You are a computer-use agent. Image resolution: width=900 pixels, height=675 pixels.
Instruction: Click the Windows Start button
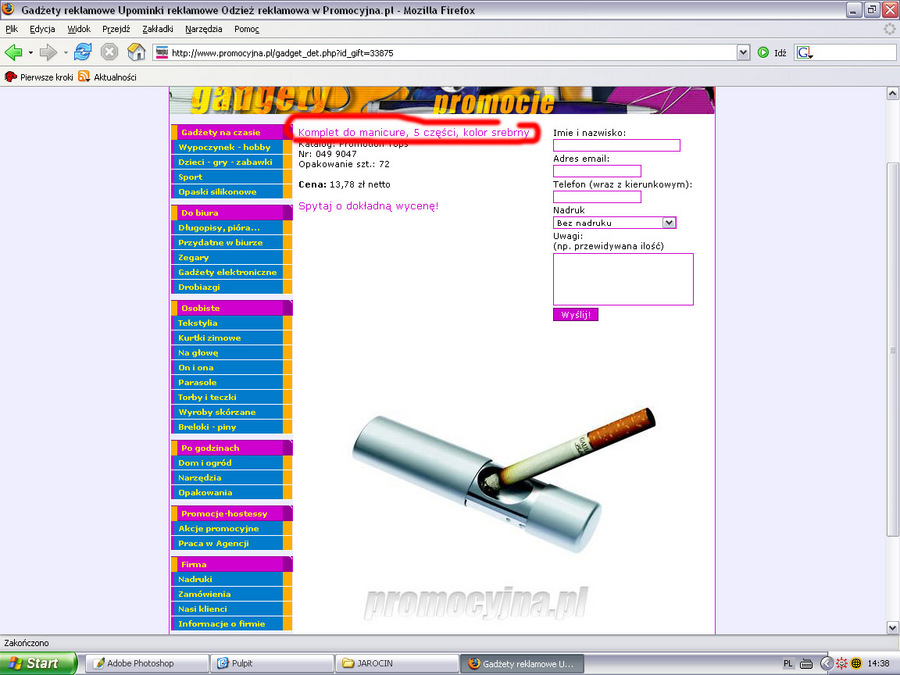38,664
